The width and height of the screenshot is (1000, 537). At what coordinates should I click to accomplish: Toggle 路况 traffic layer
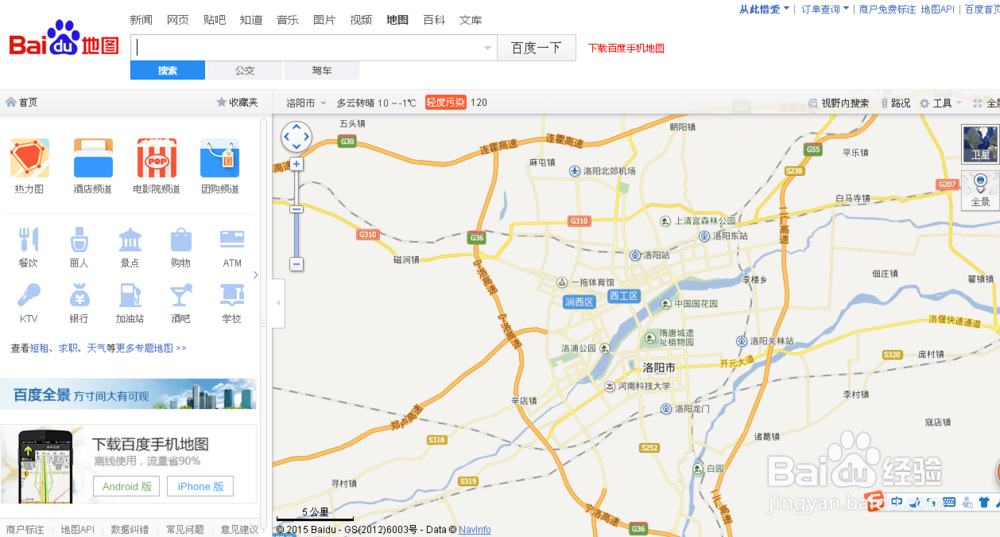point(895,103)
